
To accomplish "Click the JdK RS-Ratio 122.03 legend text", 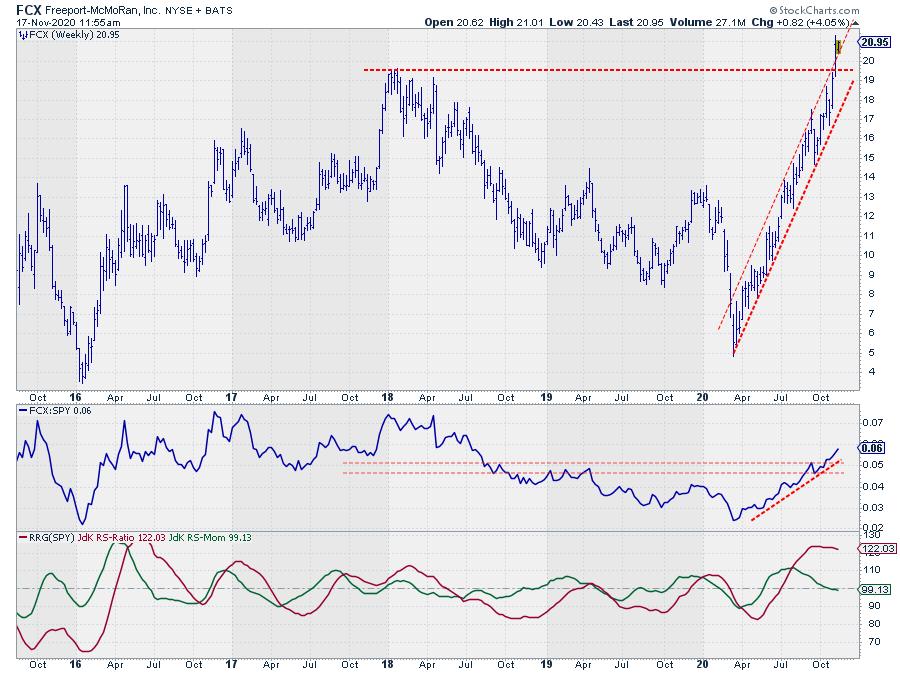I will [x=121, y=539].
